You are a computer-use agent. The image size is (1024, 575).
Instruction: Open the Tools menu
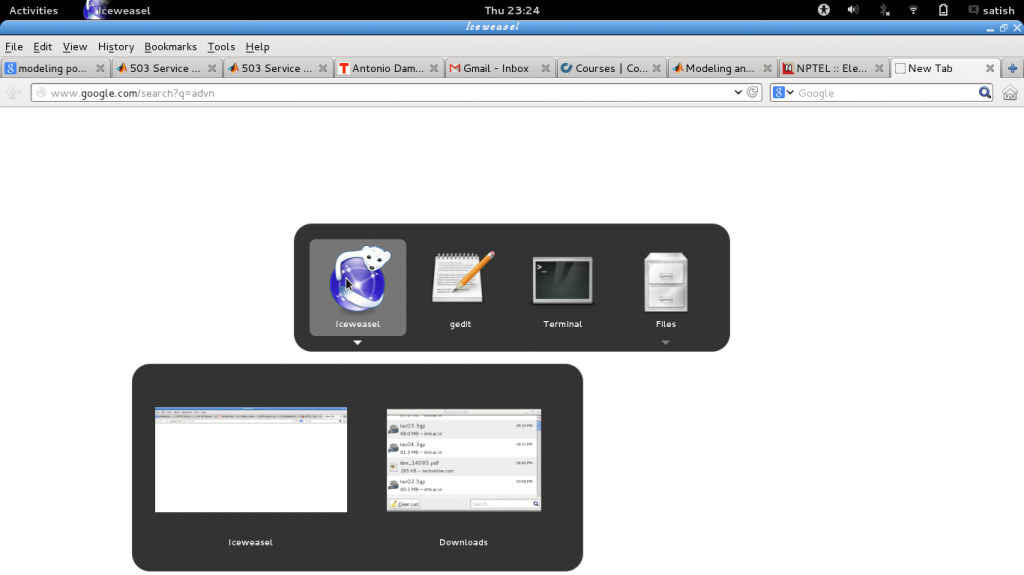(221, 46)
